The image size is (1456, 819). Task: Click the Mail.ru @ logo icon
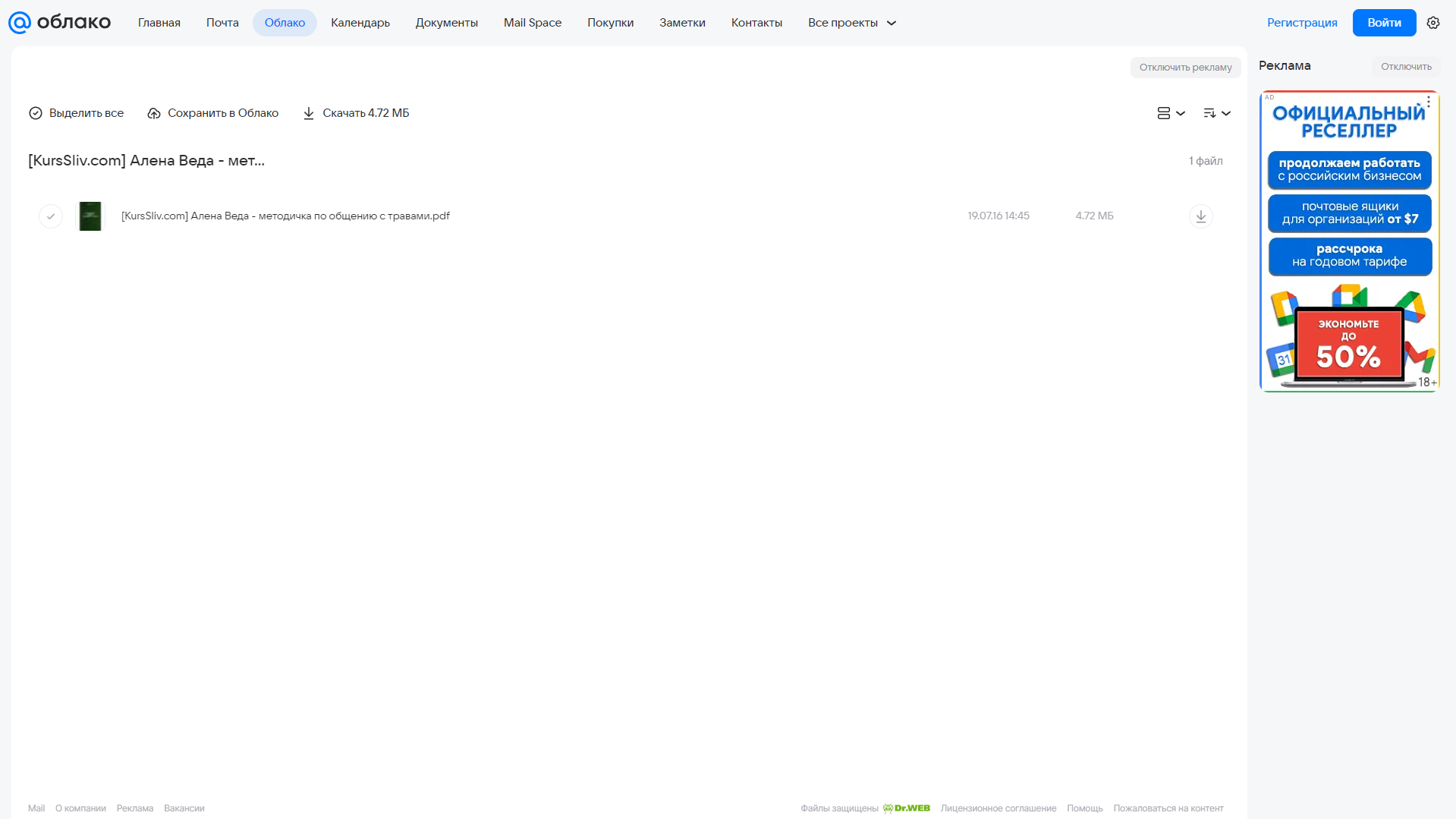coord(20,23)
